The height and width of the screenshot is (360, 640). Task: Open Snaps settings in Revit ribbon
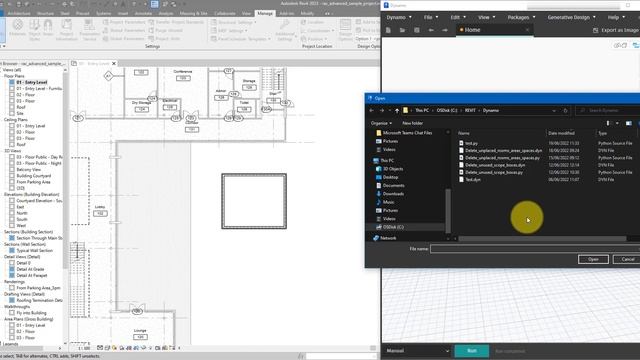click(48, 29)
